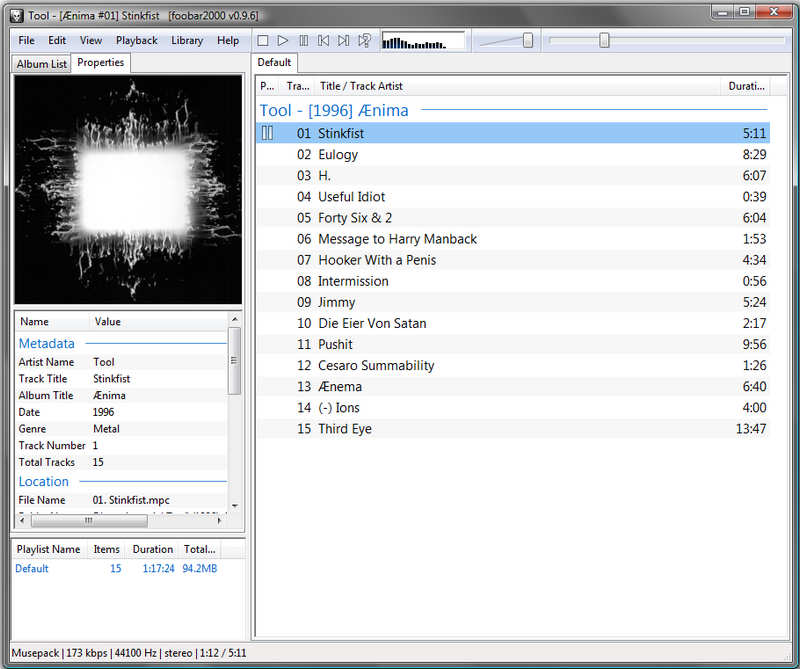This screenshot has height=669, width=800.
Task: Select track 11 Pushit
Action: (513, 344)
